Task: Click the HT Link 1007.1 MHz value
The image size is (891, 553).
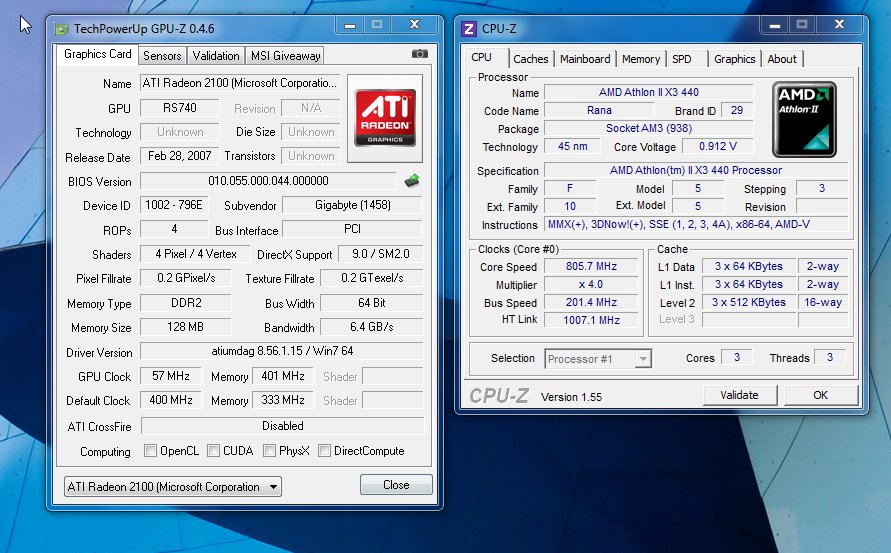Action: [591, 320]
